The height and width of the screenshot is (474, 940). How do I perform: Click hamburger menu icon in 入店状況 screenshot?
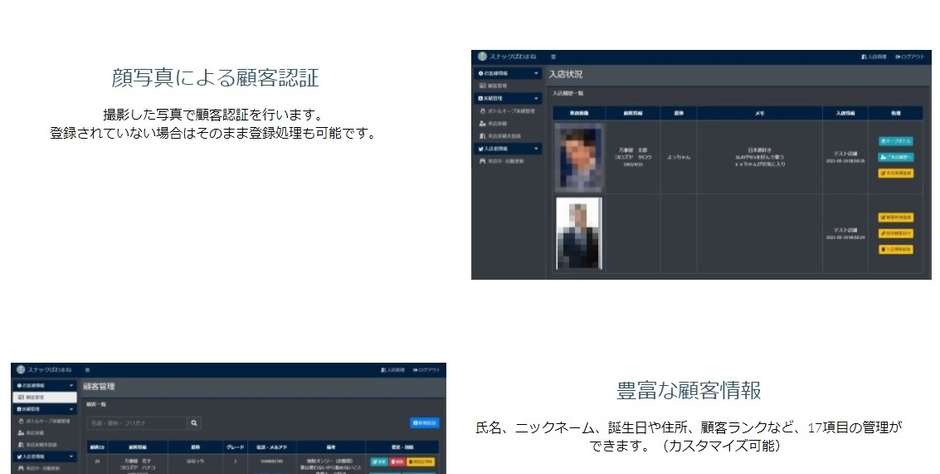pos(553,57)
